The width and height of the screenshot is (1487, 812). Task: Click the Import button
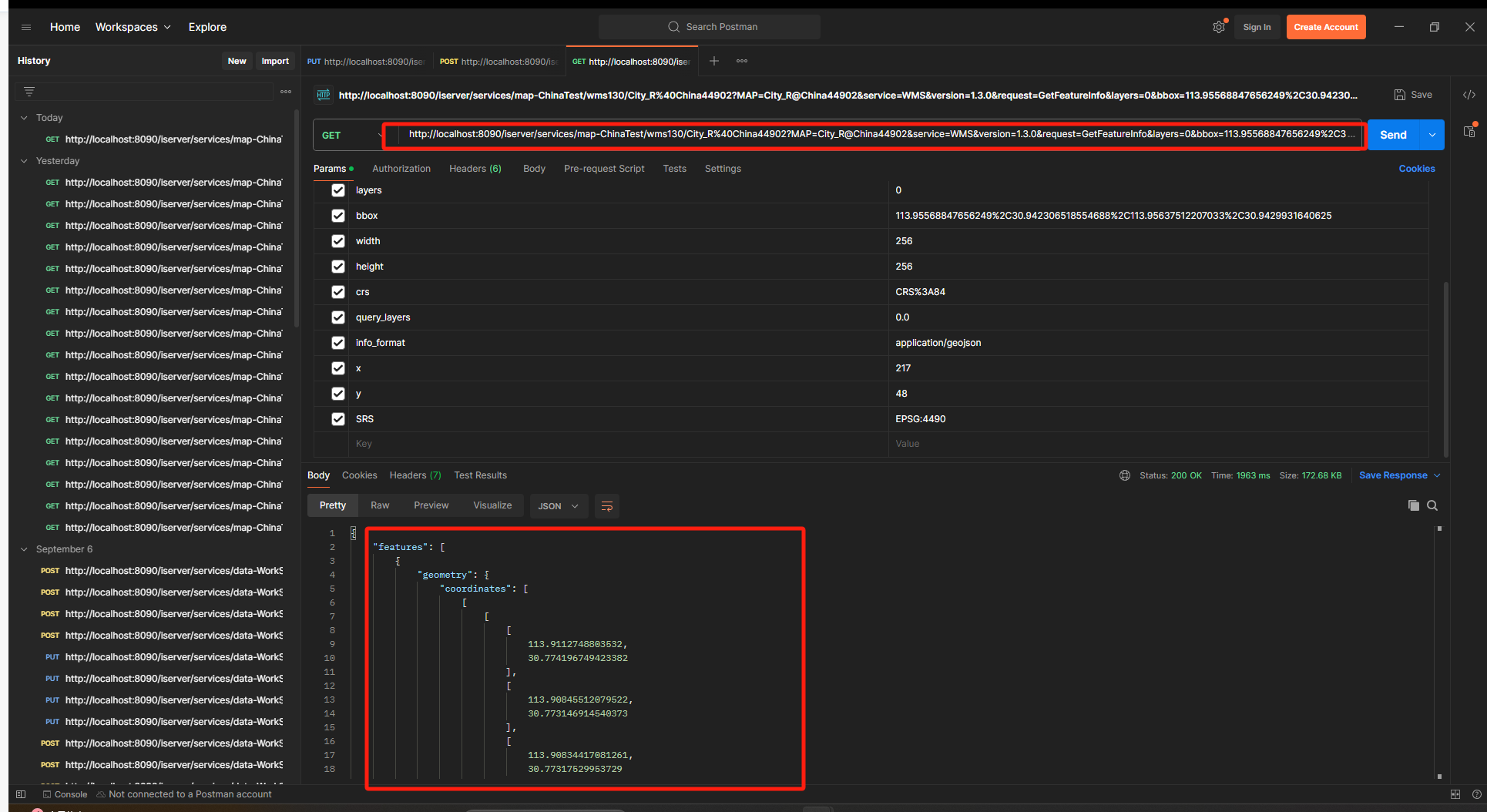(275, 61)
